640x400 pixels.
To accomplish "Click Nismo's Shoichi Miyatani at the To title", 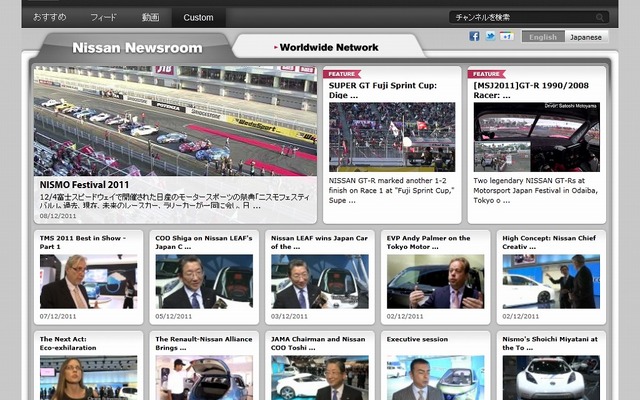I will [550, 343].
